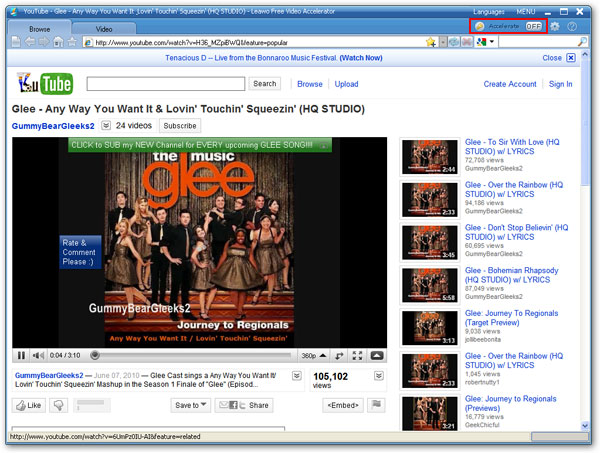Viewport: 600px width, 453px height.
Task: Click the Share button
Action: coord(244,405)
